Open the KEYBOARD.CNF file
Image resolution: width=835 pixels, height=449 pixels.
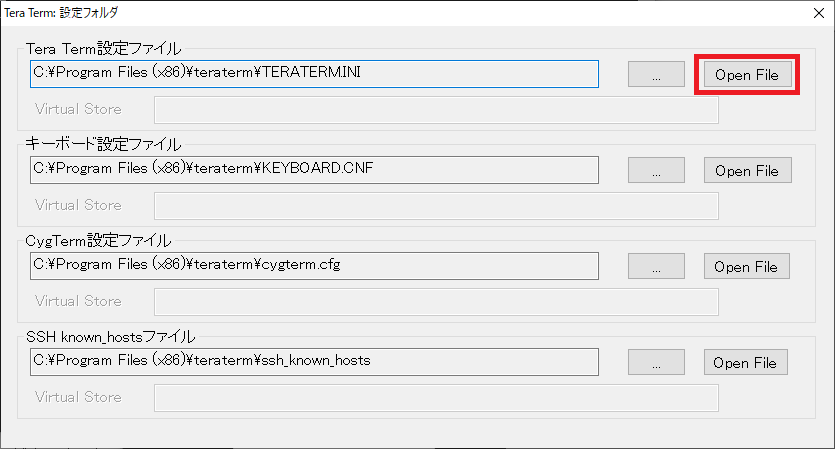746,171
